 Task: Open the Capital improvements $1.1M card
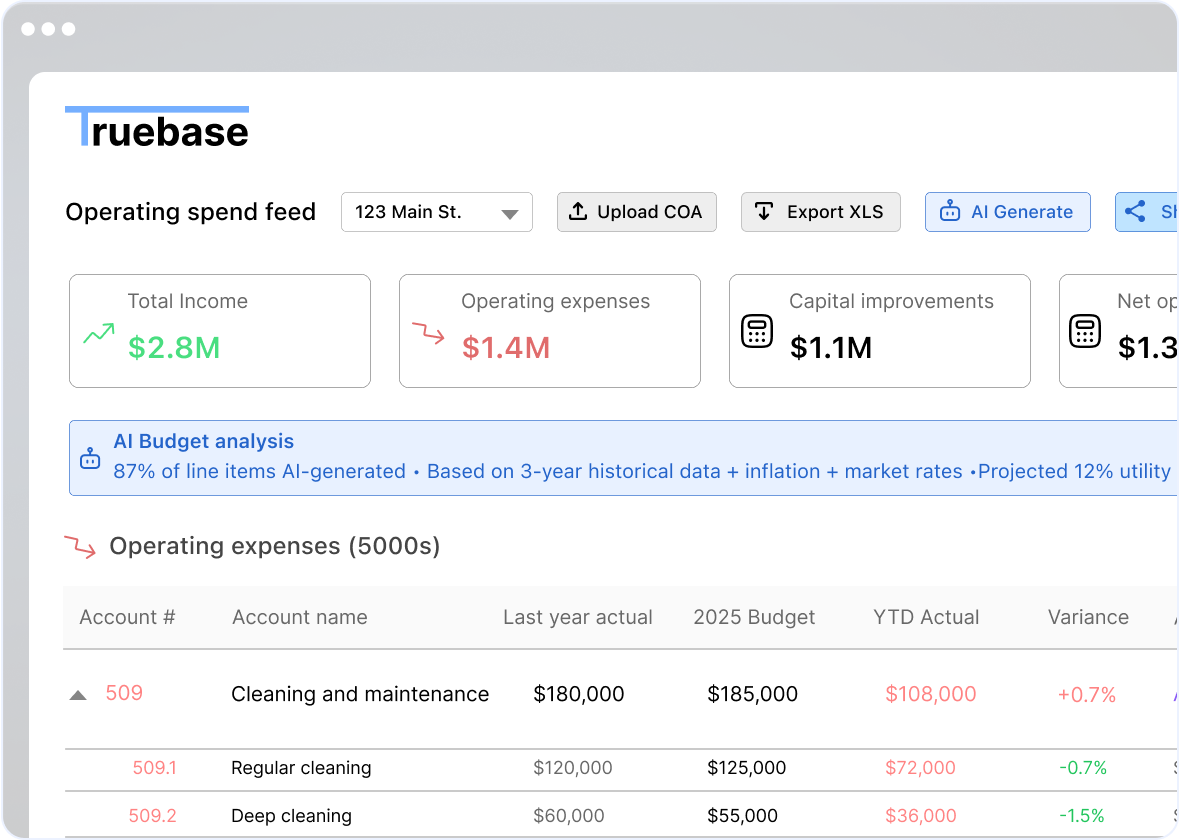880,331
